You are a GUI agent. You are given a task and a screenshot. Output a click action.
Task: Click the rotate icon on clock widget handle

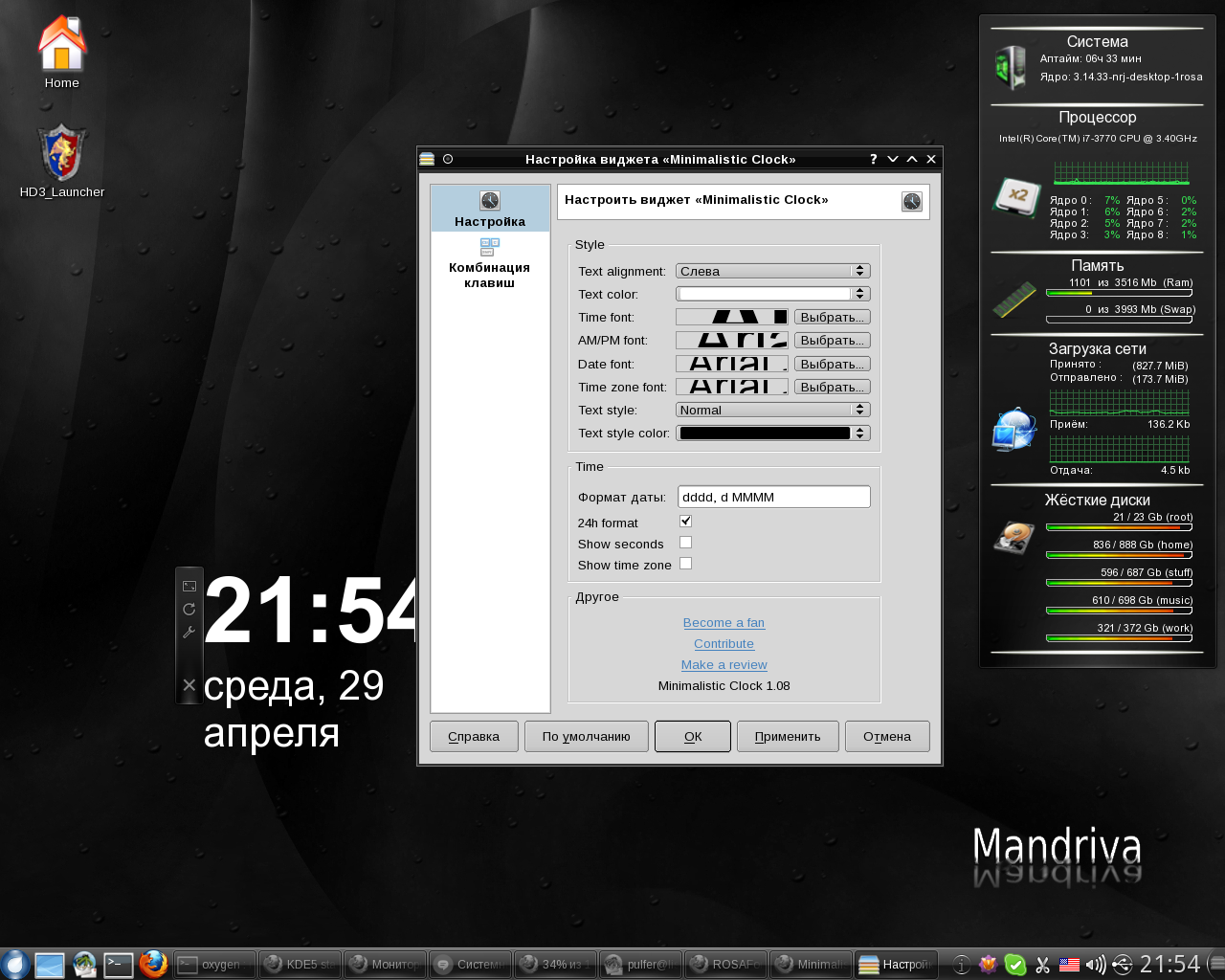point(189,609)
